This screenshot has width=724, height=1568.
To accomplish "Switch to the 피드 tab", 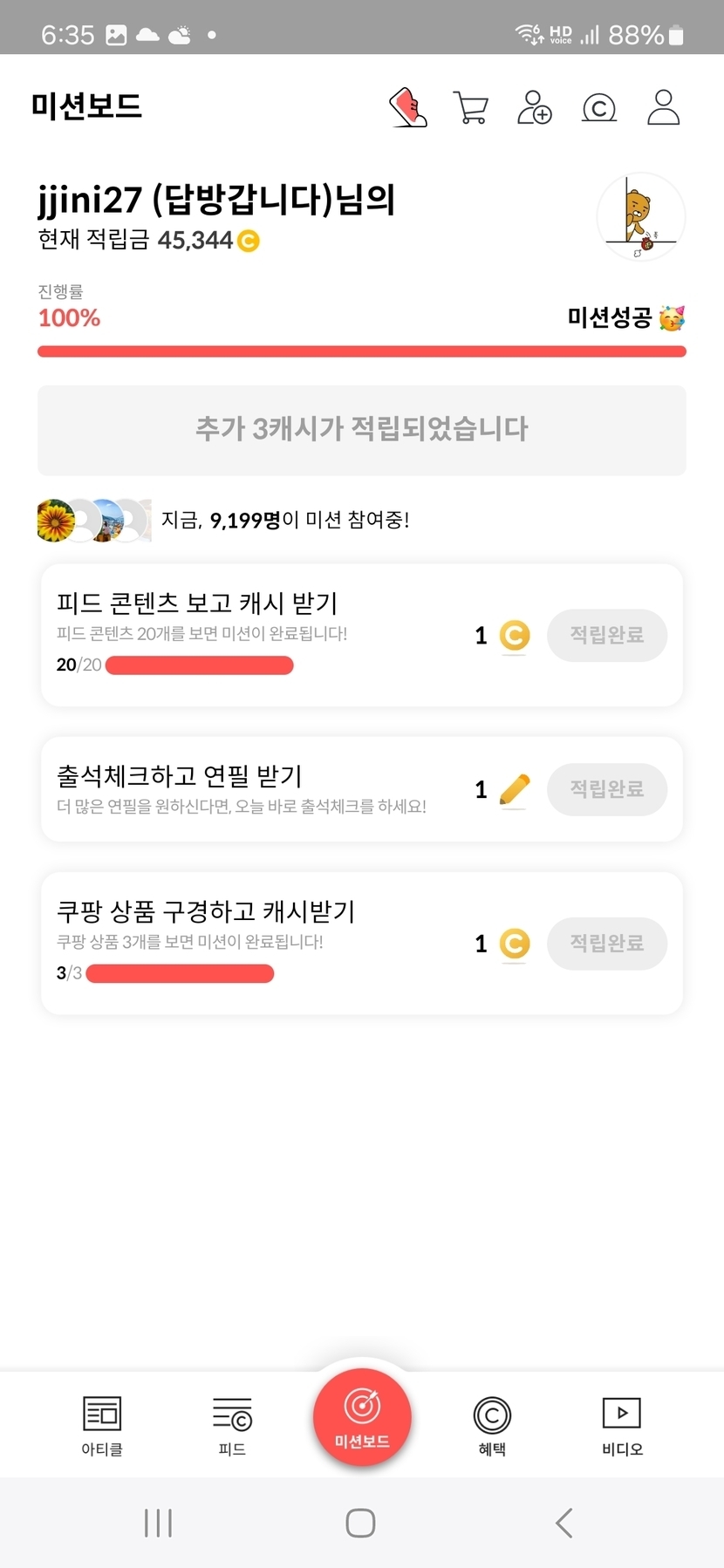I will click(232, 1425).
